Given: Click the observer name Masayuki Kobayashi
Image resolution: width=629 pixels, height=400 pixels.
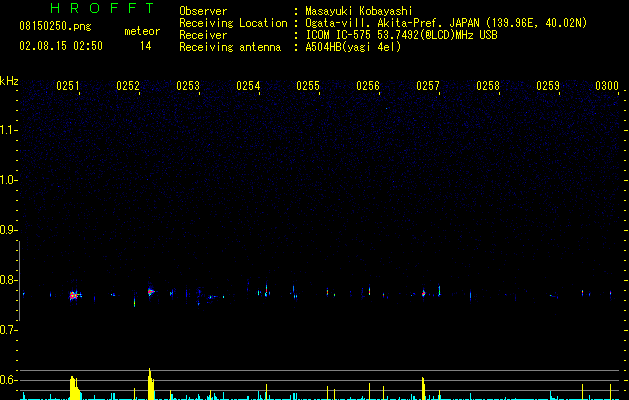Looking at the screenshot, I should point(359,11).
